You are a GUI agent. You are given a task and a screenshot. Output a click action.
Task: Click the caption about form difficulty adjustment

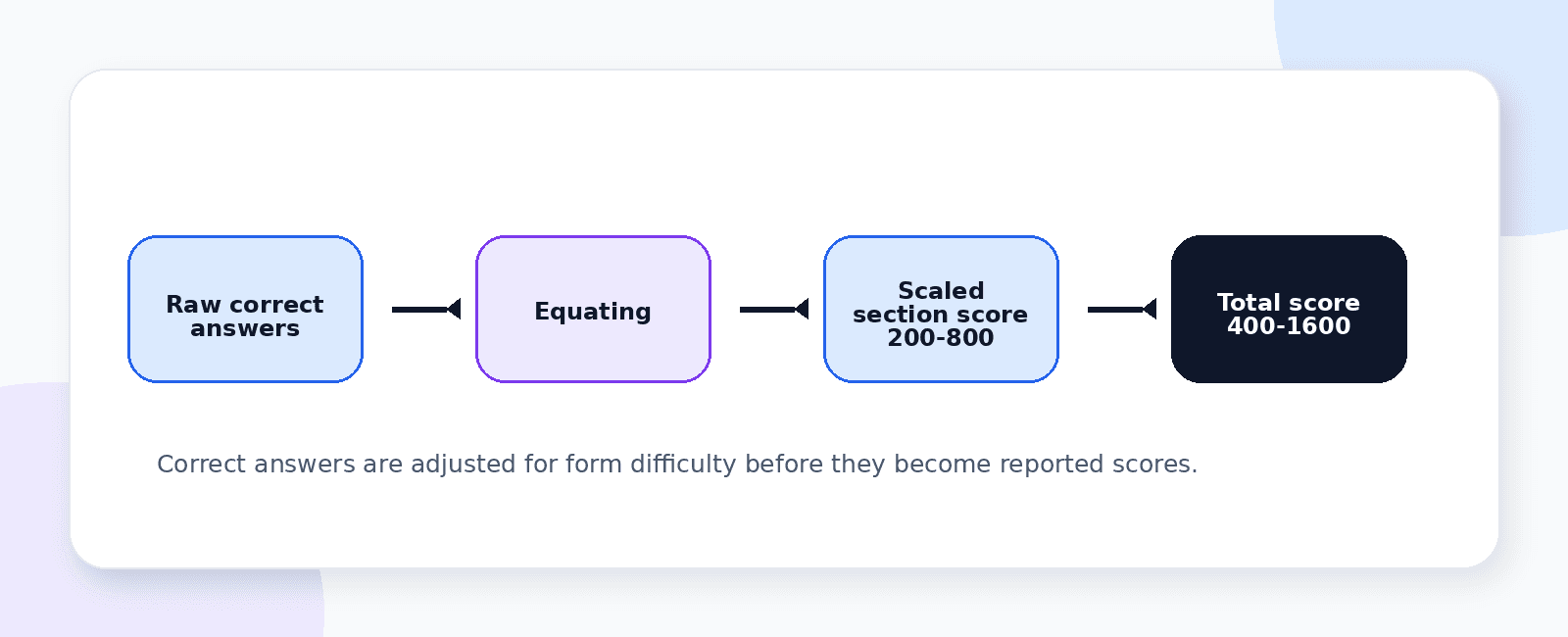tap(677, 464)
